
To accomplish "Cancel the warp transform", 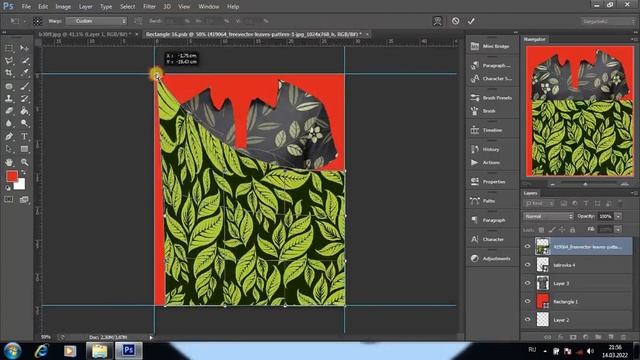I will pyautogui.click(x=456, y=21).
